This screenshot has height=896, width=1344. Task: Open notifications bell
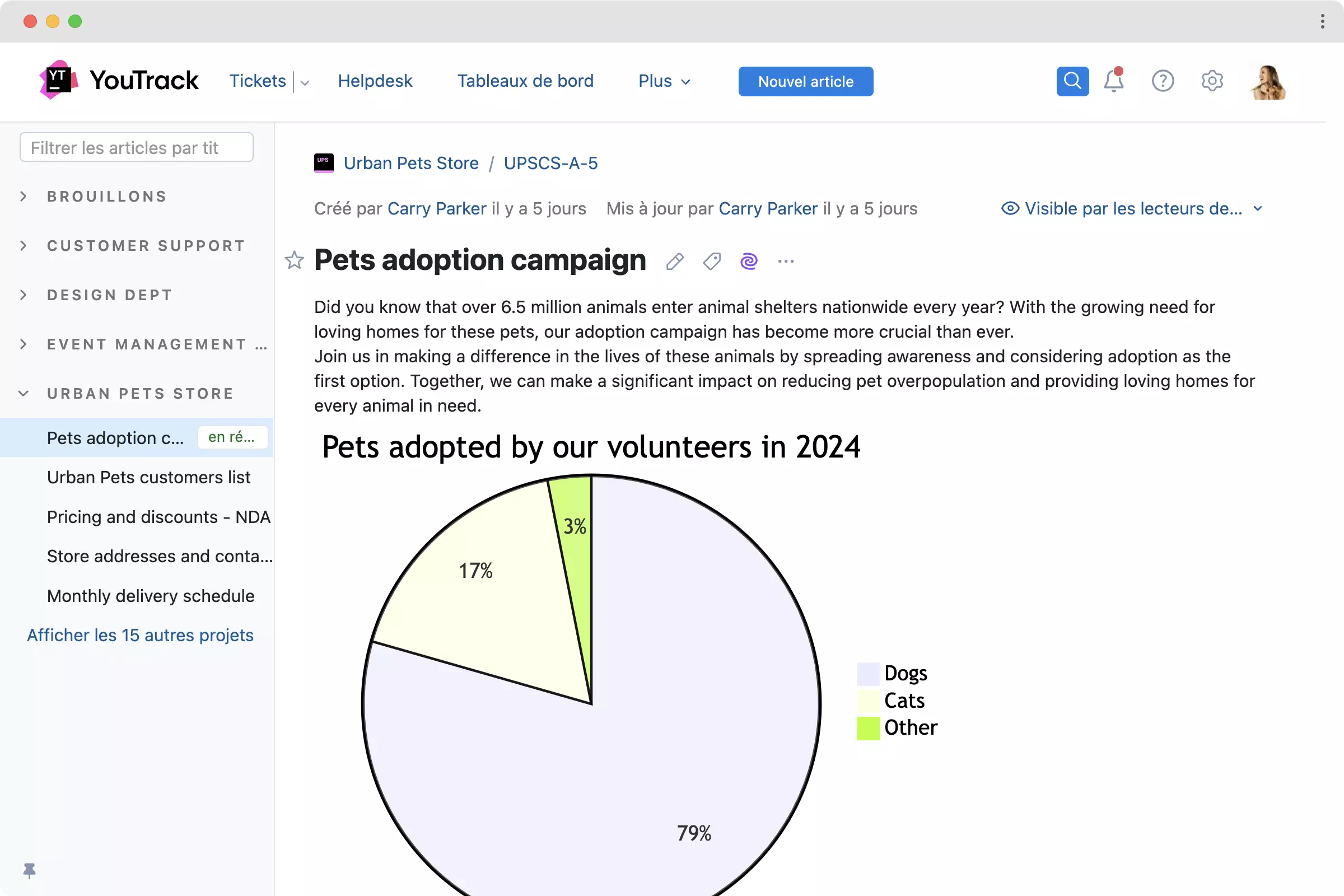1113,81
